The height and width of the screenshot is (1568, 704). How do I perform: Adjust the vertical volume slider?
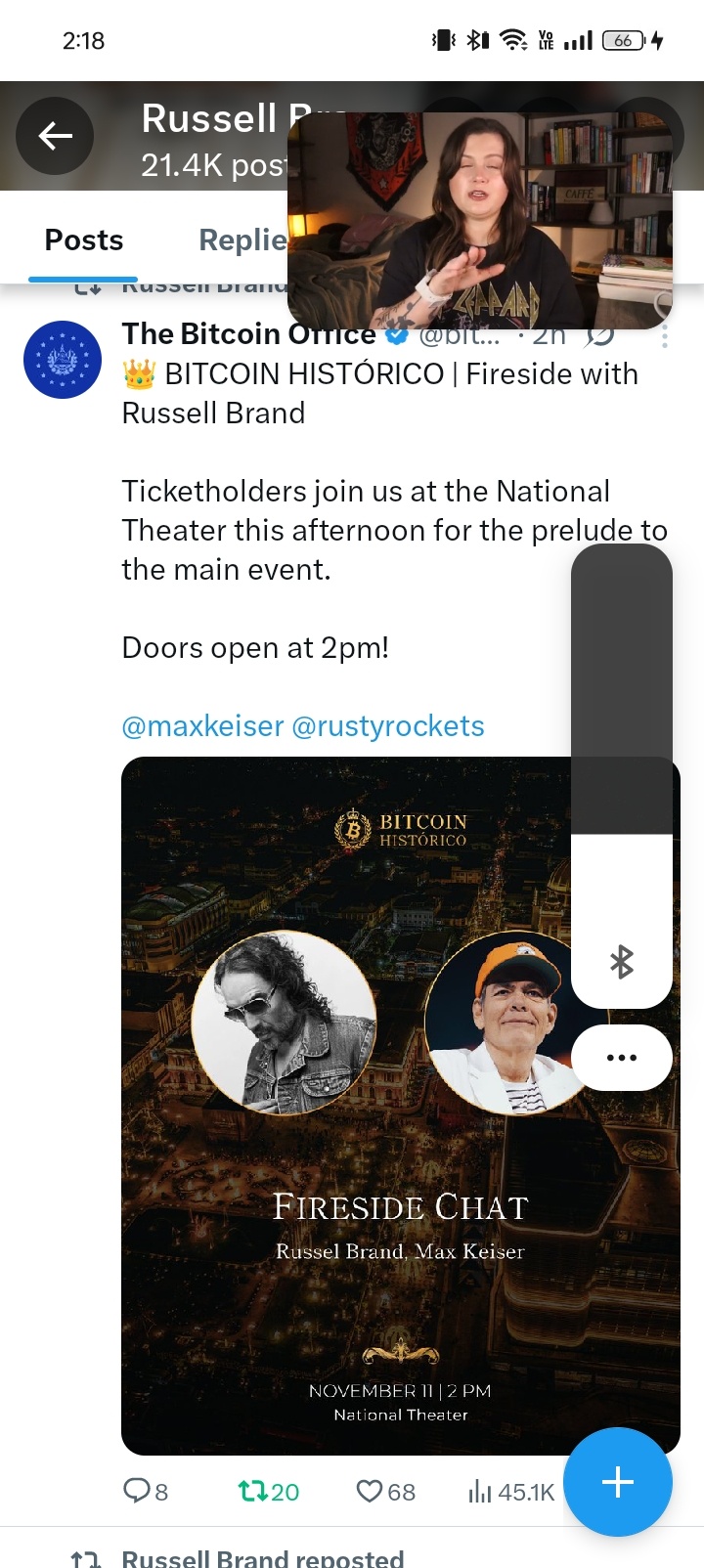coord(622,776)
